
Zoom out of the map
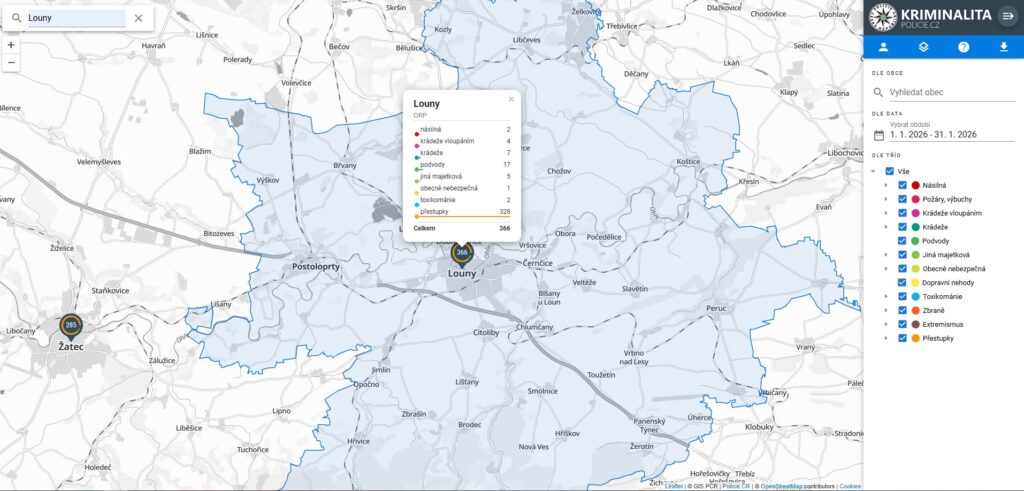tap(11, 62)
